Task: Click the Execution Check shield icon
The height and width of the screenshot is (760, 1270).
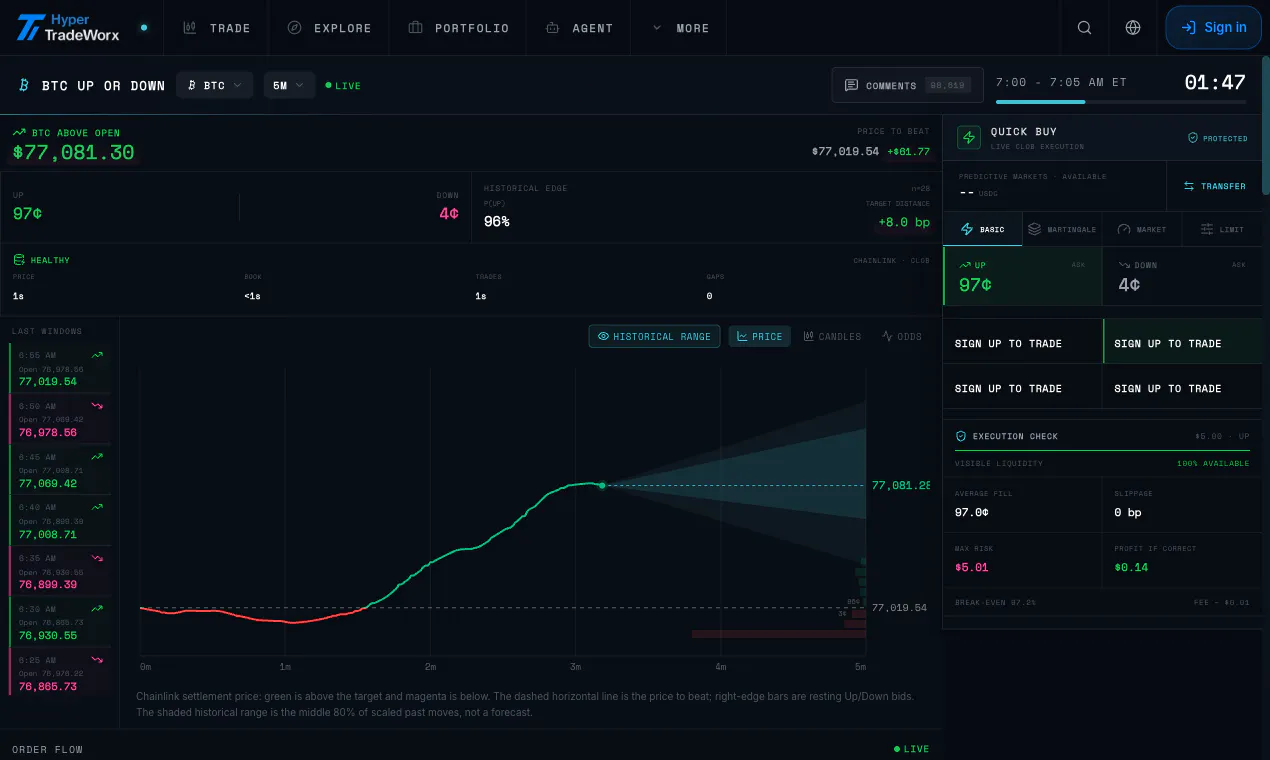Action: (961, 436)
